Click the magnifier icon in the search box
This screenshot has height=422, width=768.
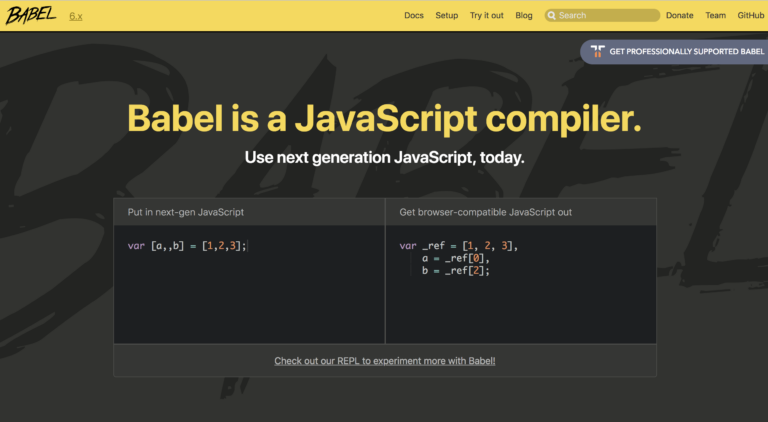pyautogui.click(x=552, y=16)
